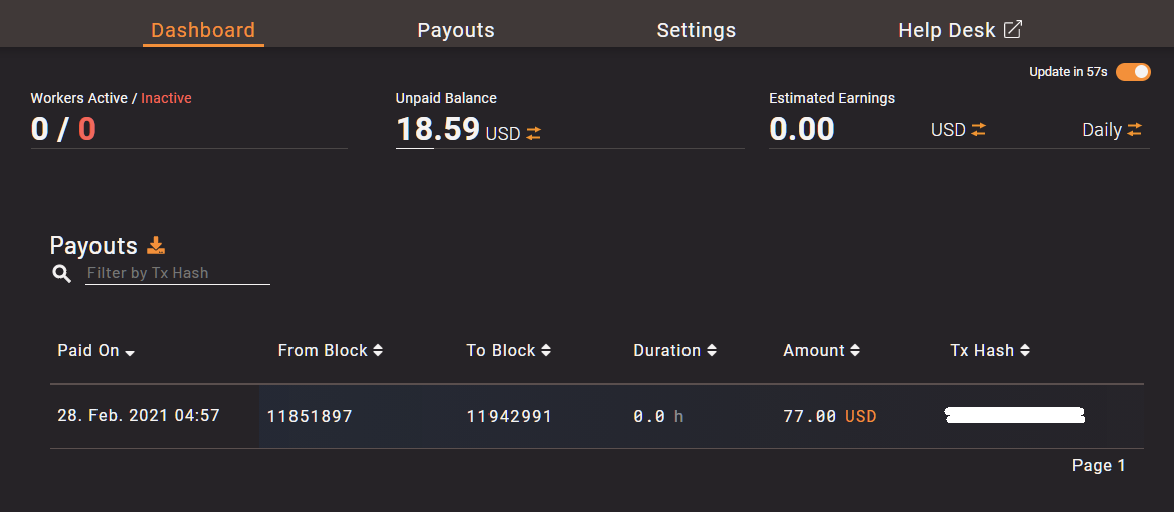Sort by Tx Hash column arrows

pyautogui.click(x=1025, y=350)
